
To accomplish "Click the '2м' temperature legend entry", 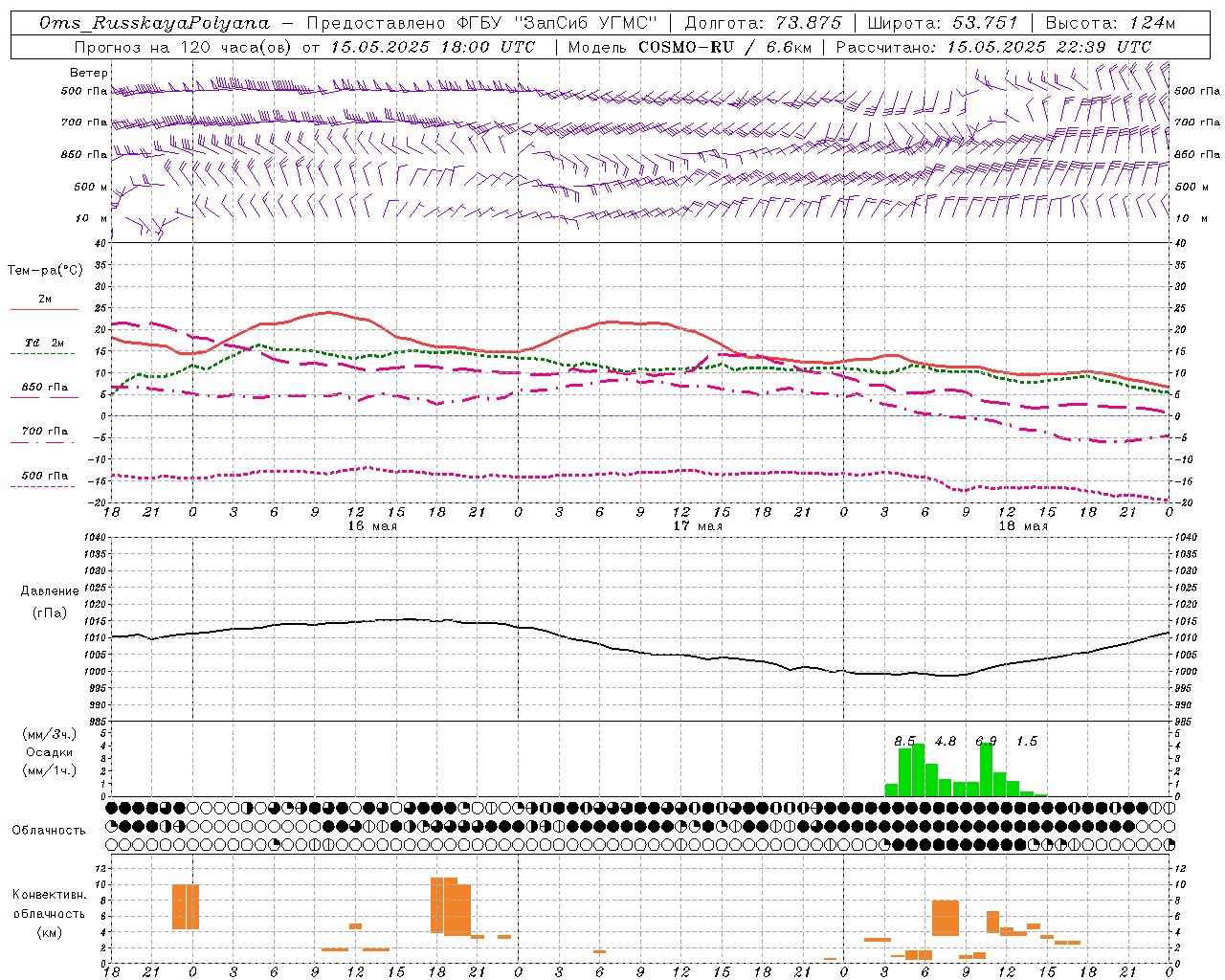I will (x=45, y=299).
